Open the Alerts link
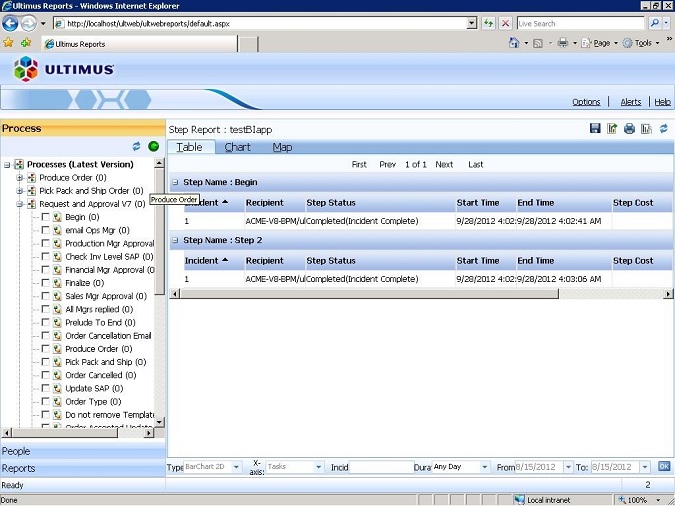Image resolution: width=675 pixels, height=506 pixels. (631, 102)
